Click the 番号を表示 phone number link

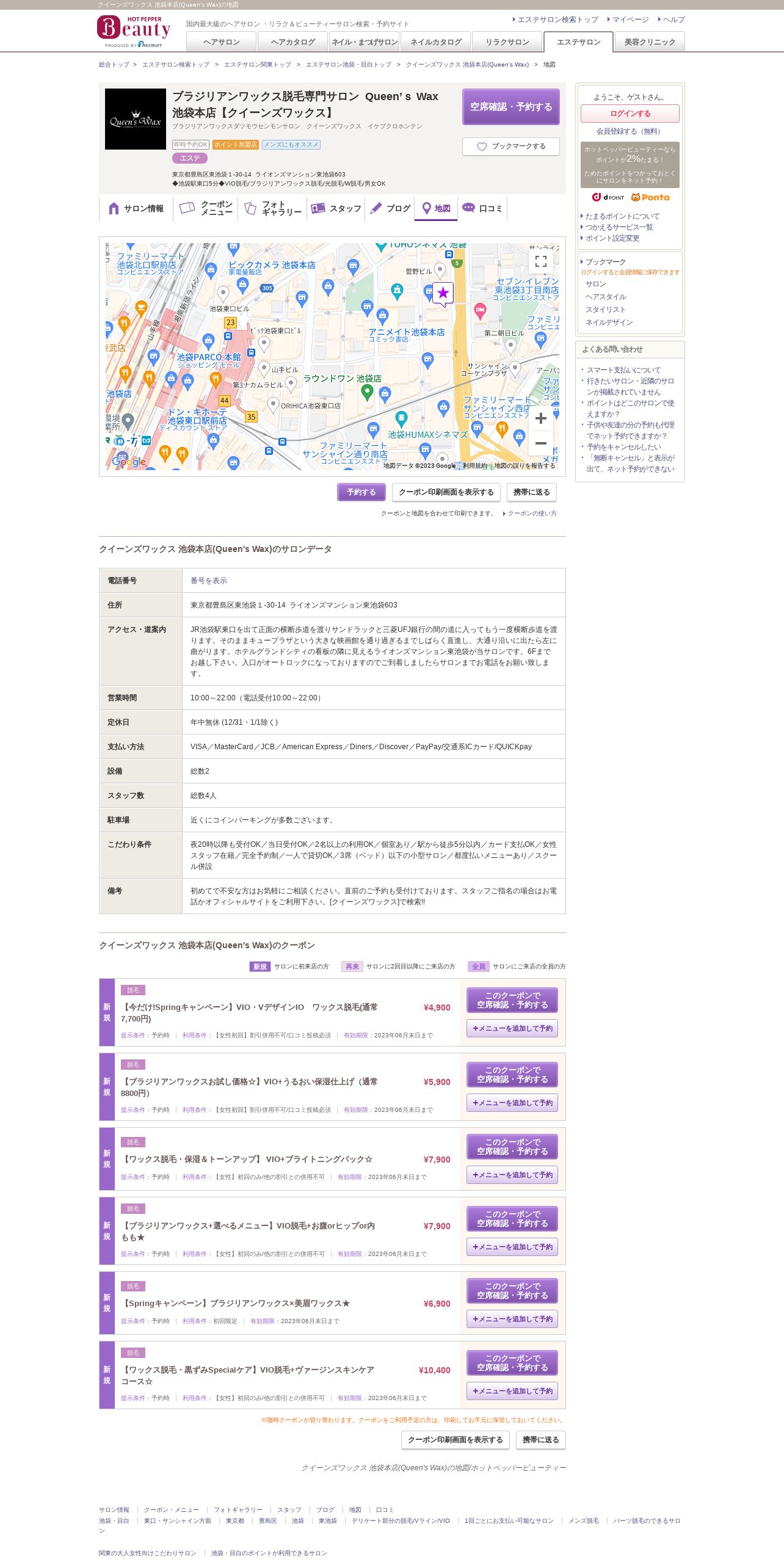(x=209, y=581)
